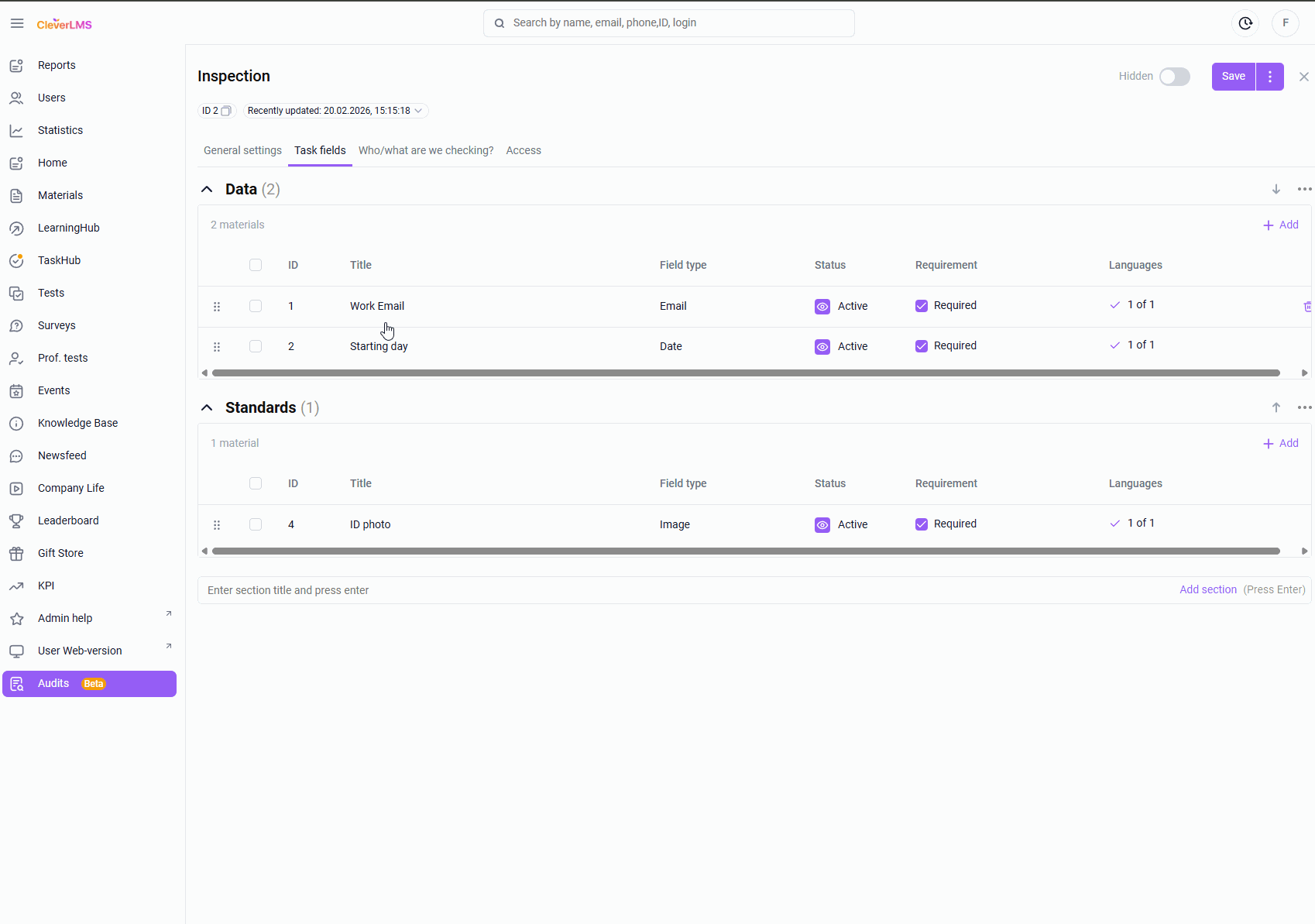Toggle Active visibility for Work Email
Screen dimensions: 1315x924
coord(822,307)
